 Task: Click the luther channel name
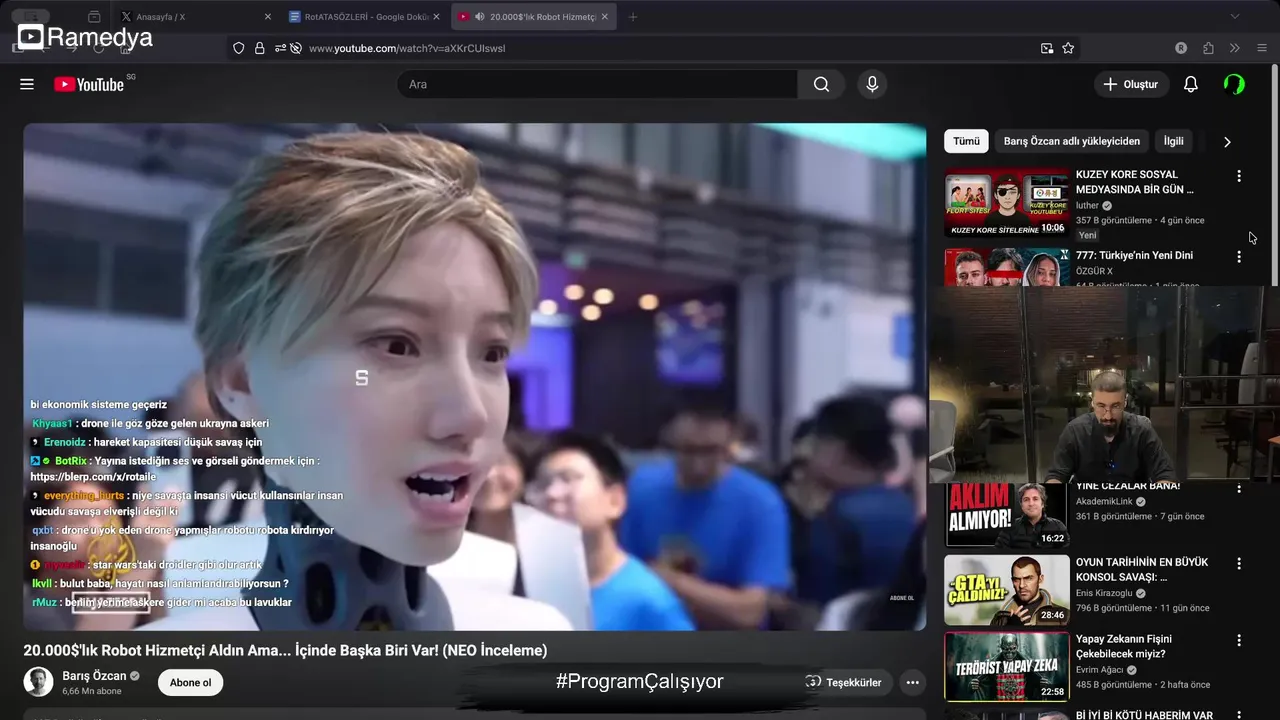pyautogui.click(x=1087, y=206)
